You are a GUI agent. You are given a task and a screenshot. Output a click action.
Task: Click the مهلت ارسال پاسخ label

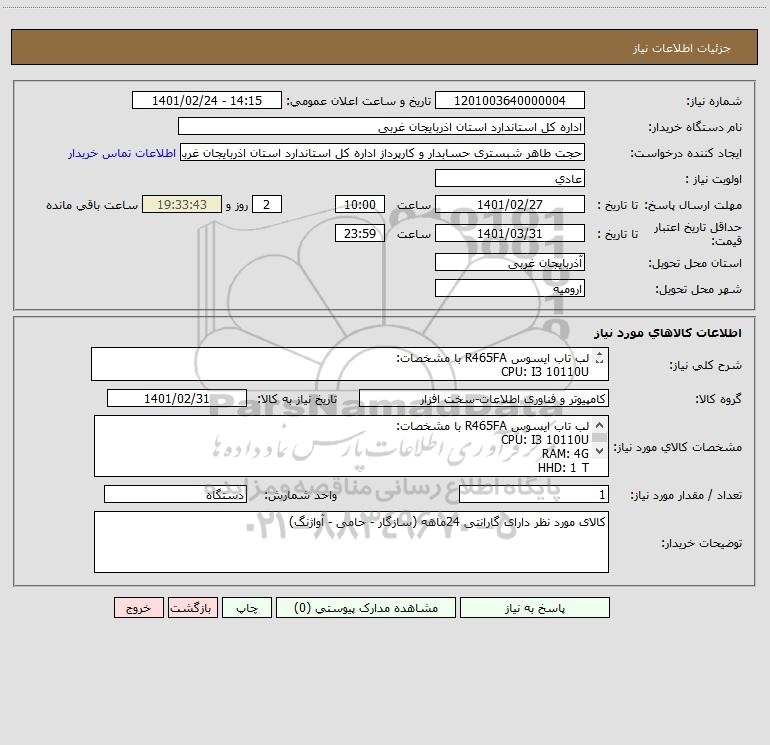693,205
